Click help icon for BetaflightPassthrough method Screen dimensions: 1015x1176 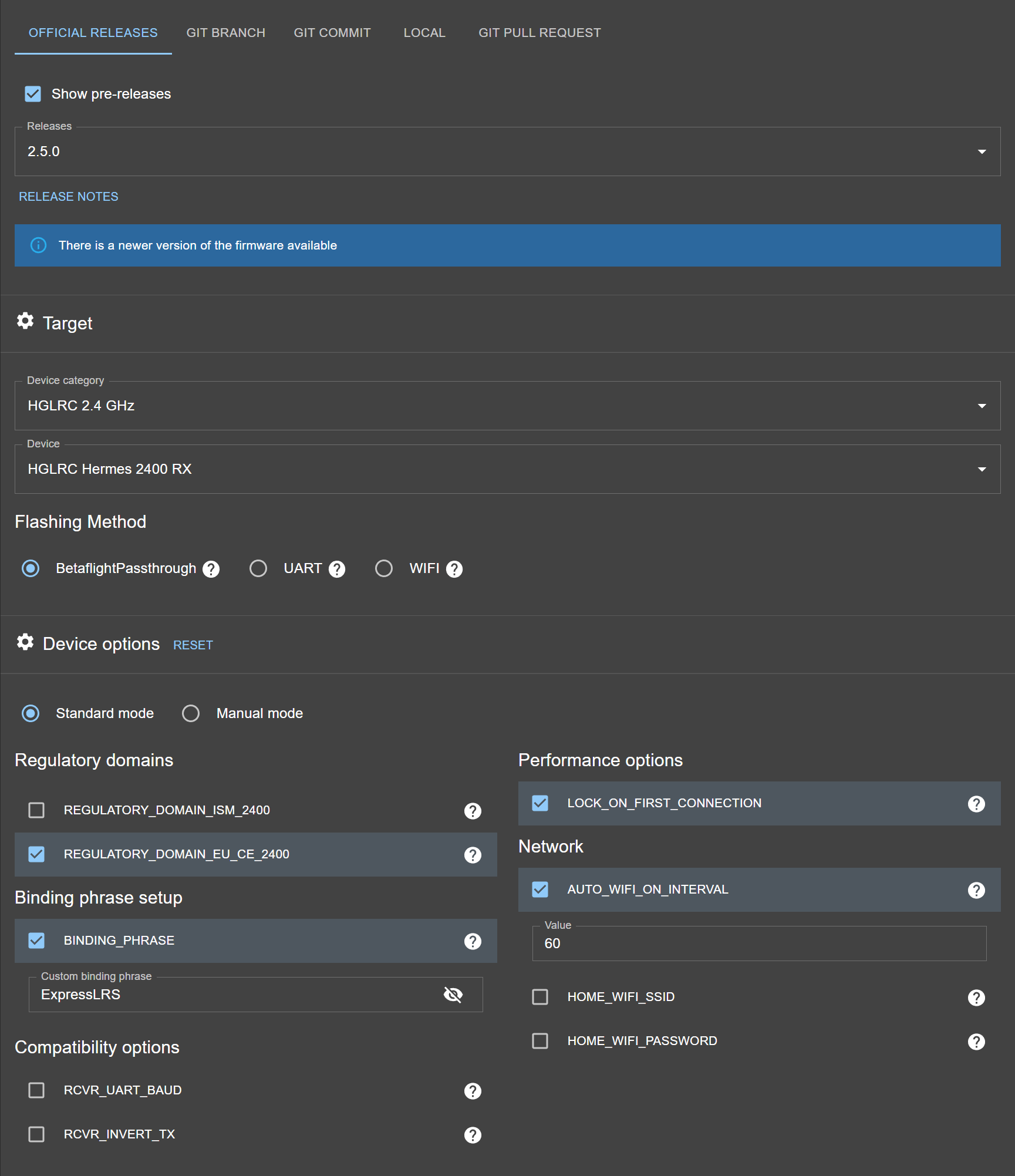[x=211, y=569]
